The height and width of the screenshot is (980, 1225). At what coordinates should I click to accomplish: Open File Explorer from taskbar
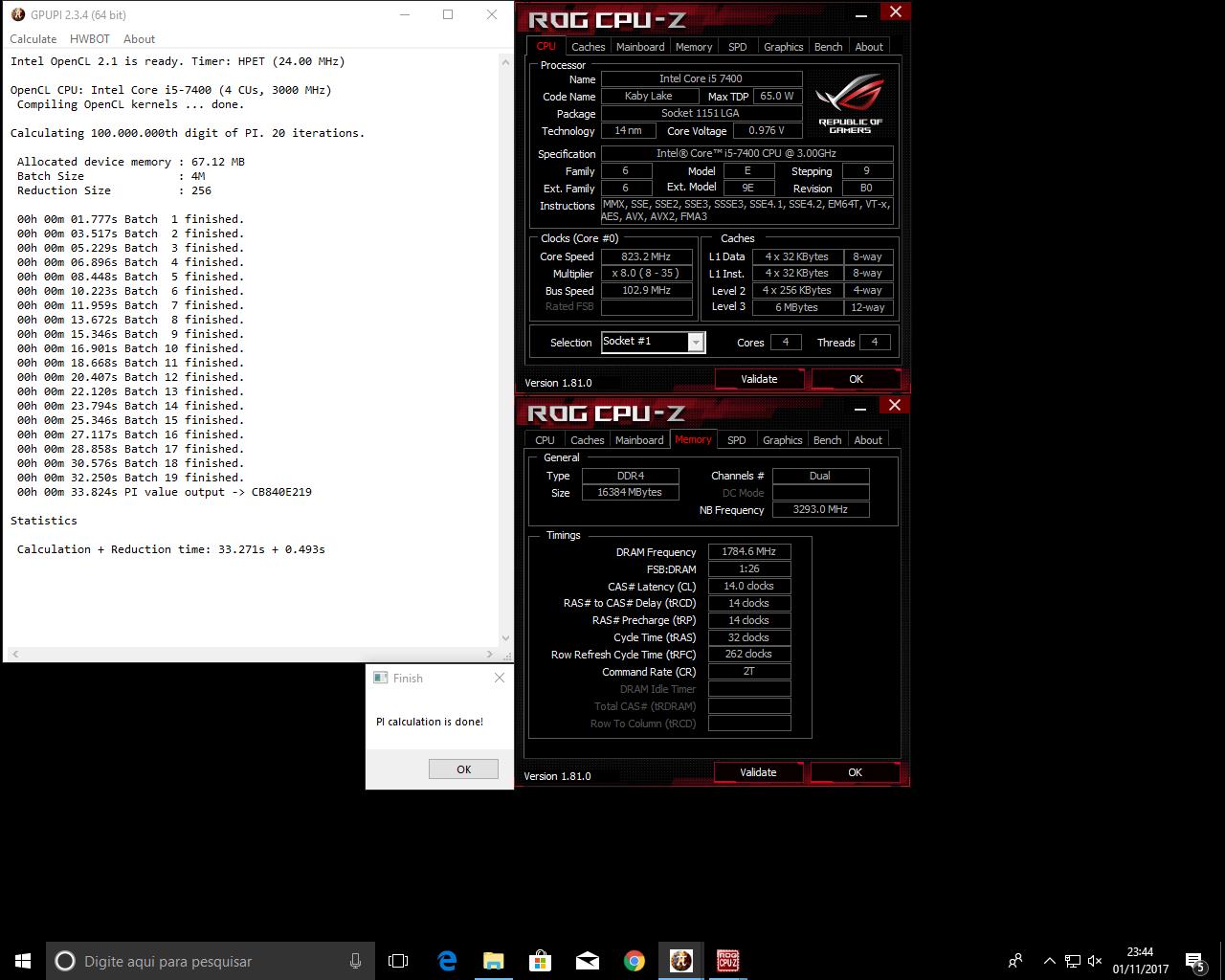click(x=494, y=961)
